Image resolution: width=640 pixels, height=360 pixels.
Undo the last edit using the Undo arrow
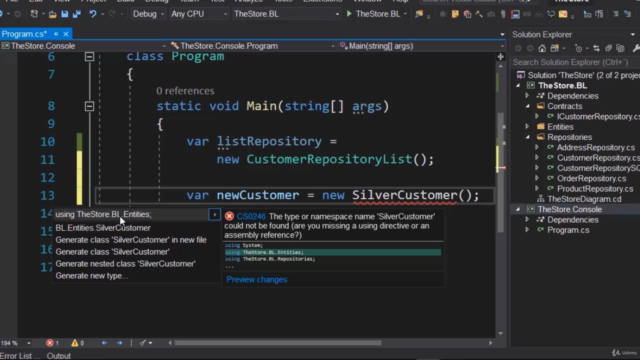click(x=93, y=14)
